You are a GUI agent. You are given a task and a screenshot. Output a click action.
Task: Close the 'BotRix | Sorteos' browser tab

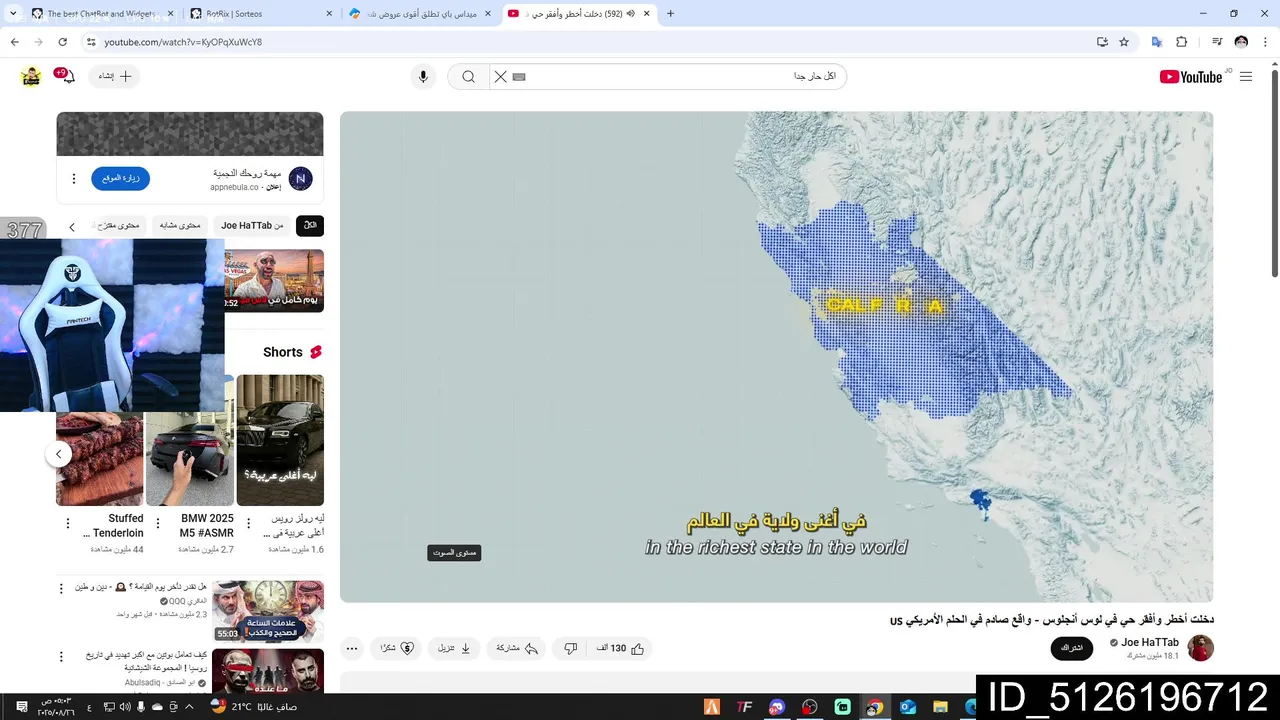328,14
